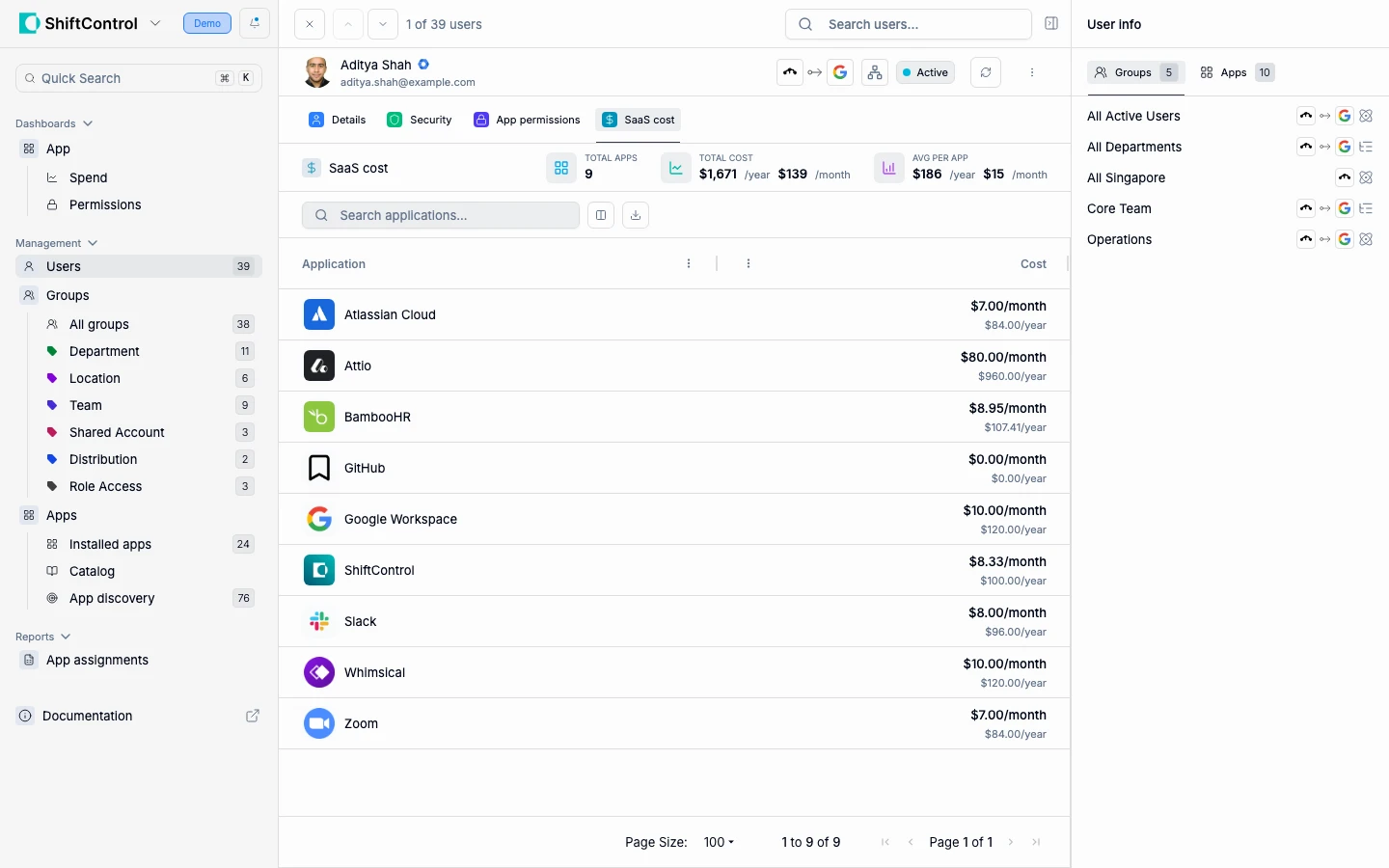
Task: Click the Search users field
Action: tap(909, 24)
